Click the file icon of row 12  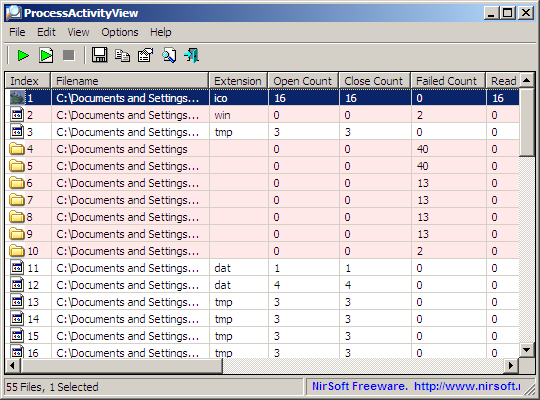point(17,285)
